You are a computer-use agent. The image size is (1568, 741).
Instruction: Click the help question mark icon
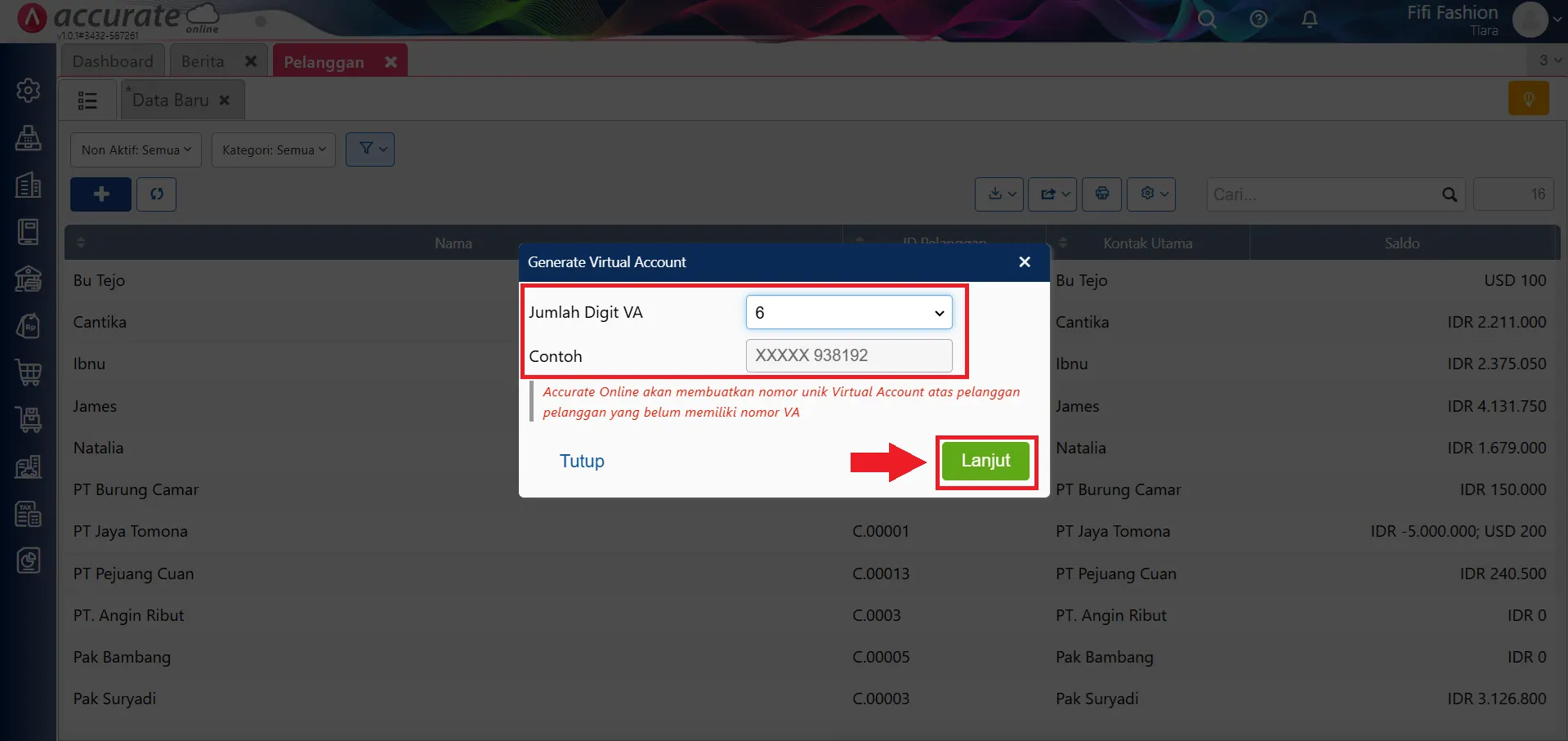point(1258,19)
